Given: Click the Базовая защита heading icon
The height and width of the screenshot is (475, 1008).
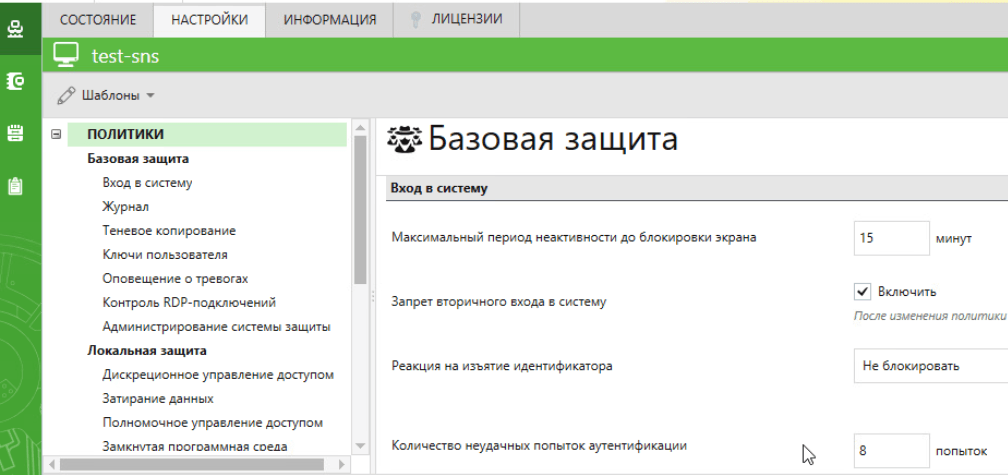Looking at the screenshot, I should pos(404,141).
